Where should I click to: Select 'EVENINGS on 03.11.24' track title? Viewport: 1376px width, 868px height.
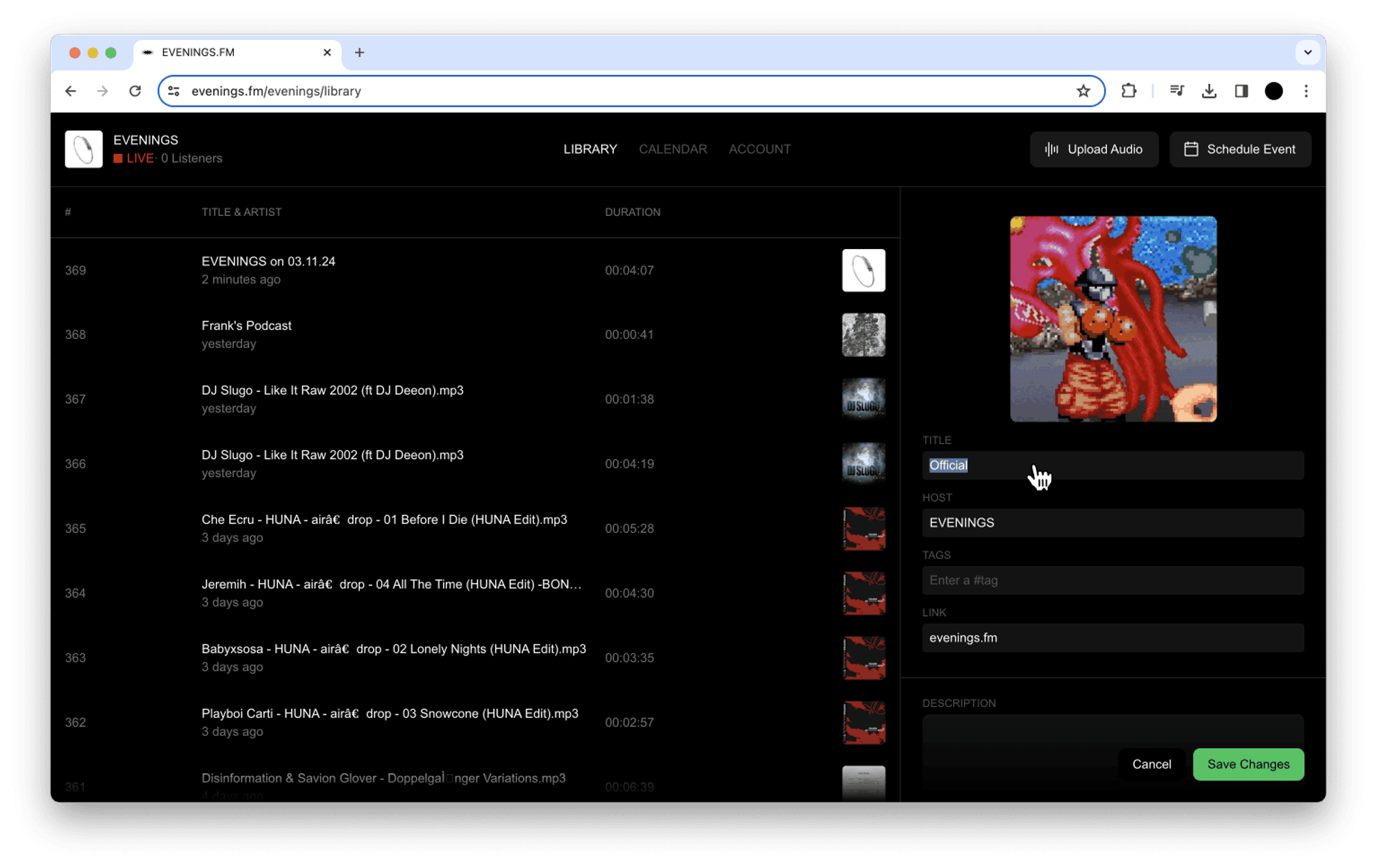click(x=268, y=261)
